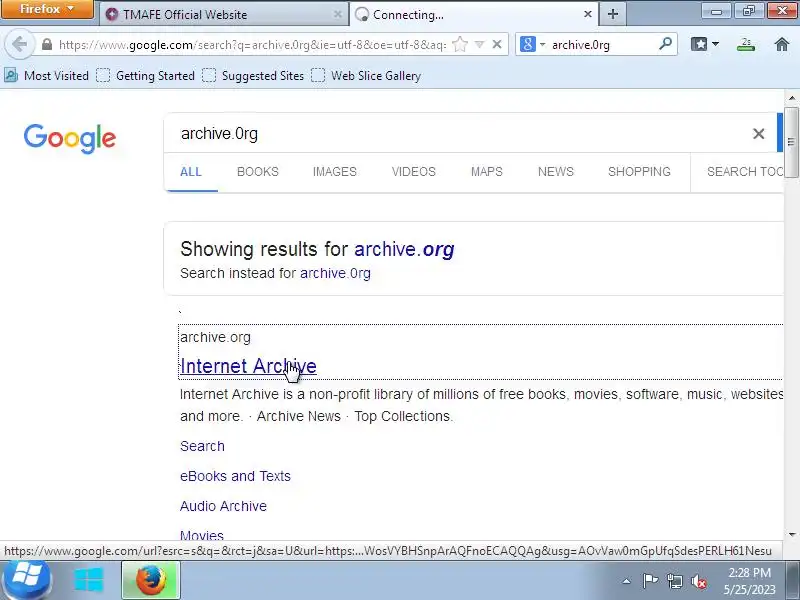Open Audio Archive sitelink

223,506
